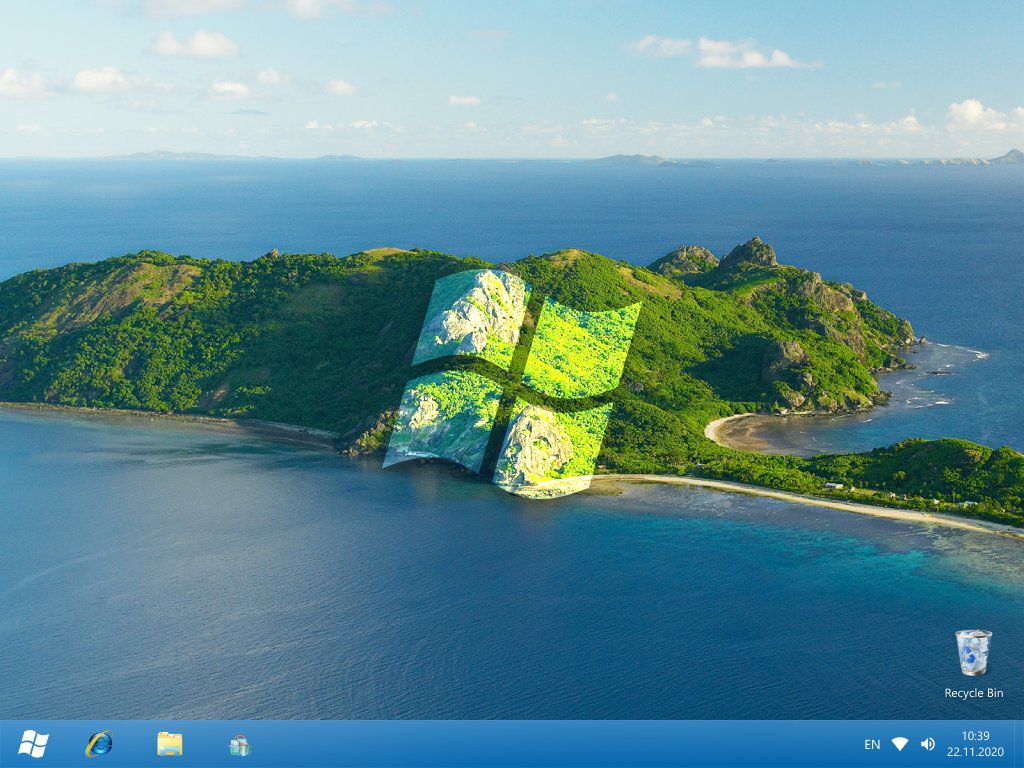
Task: Open the network connection tray icon
Action: coord(900,744)
